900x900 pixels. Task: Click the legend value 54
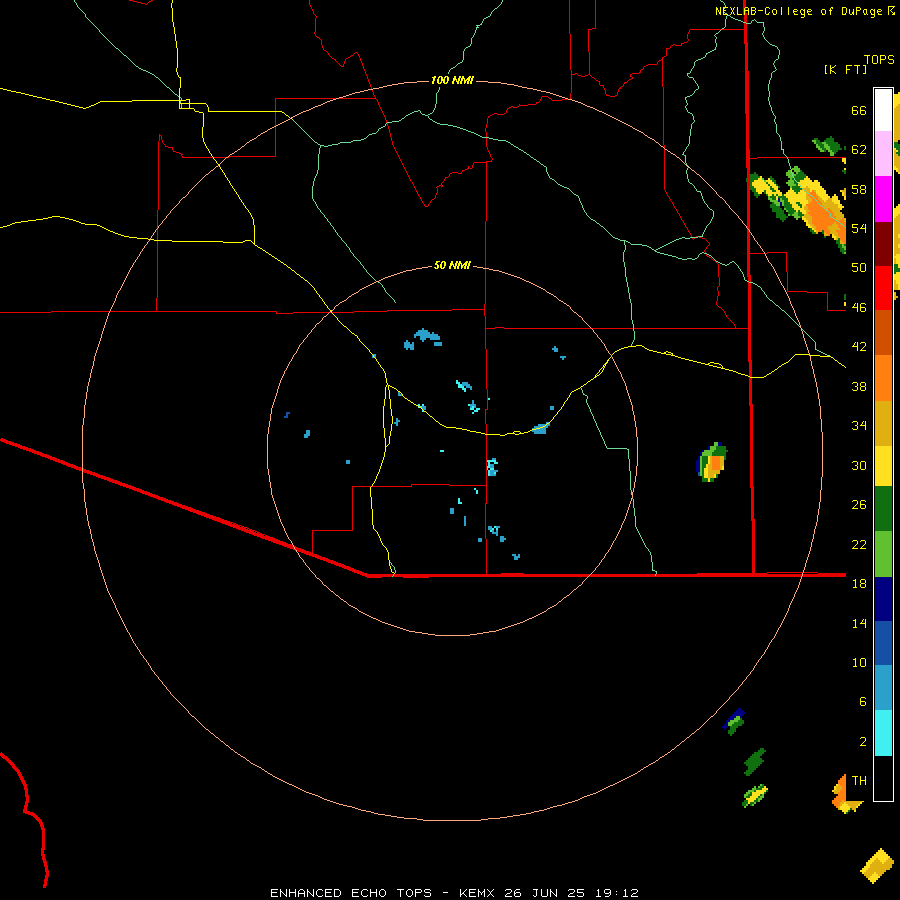[x=859, y=228]
